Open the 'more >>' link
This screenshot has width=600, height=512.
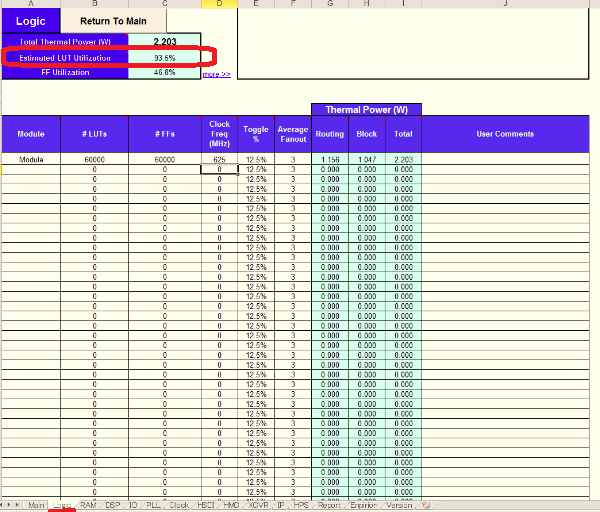pyautogui.click(x=216, y=74)
